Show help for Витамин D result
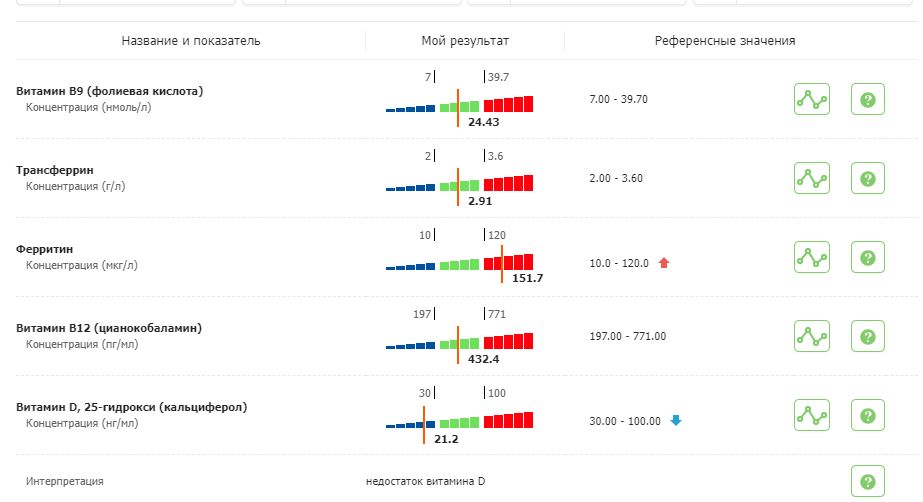The image size is (923, 502). pos(867,414)
